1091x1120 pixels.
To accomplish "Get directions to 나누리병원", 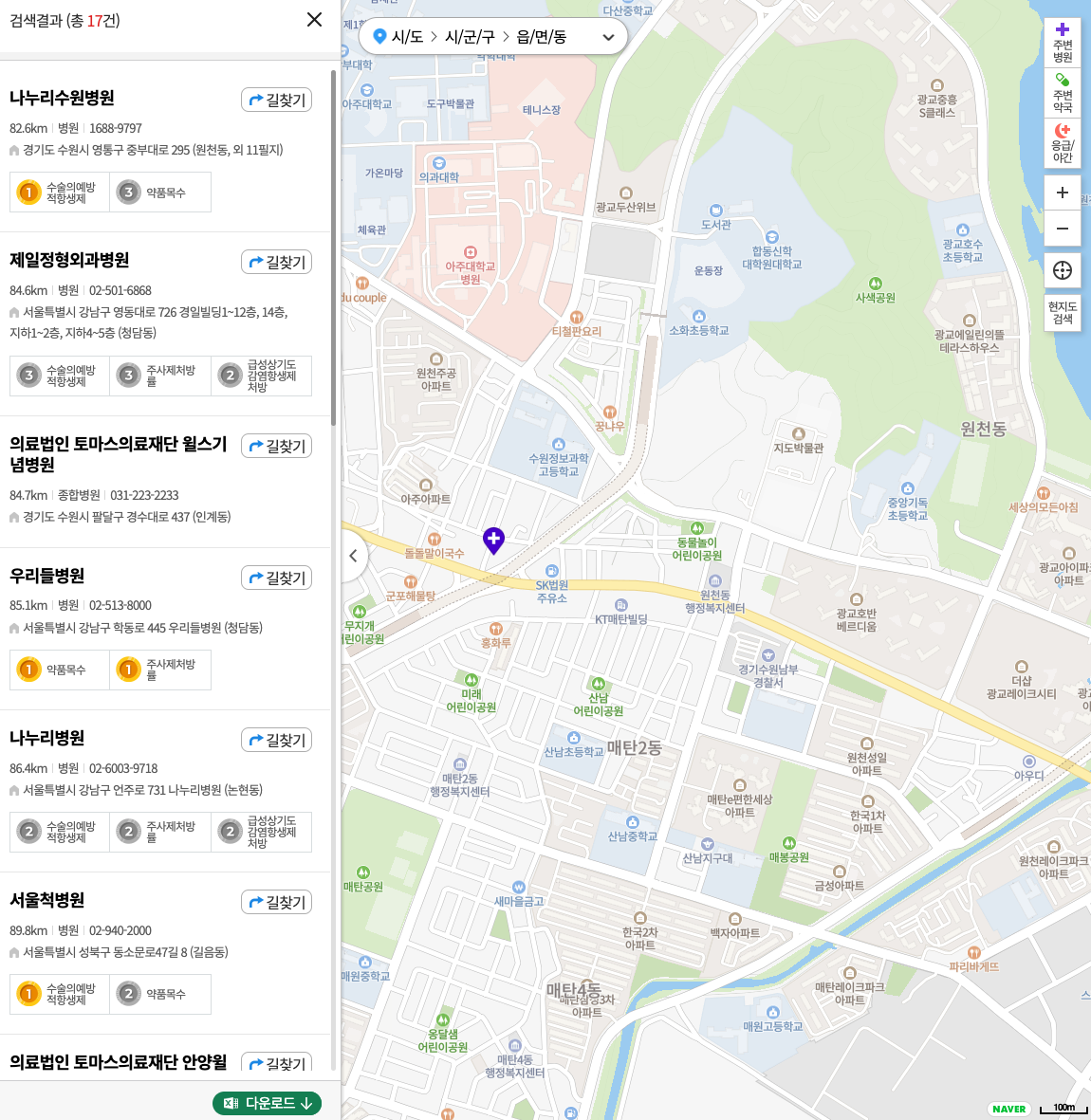I will (276, 740).
